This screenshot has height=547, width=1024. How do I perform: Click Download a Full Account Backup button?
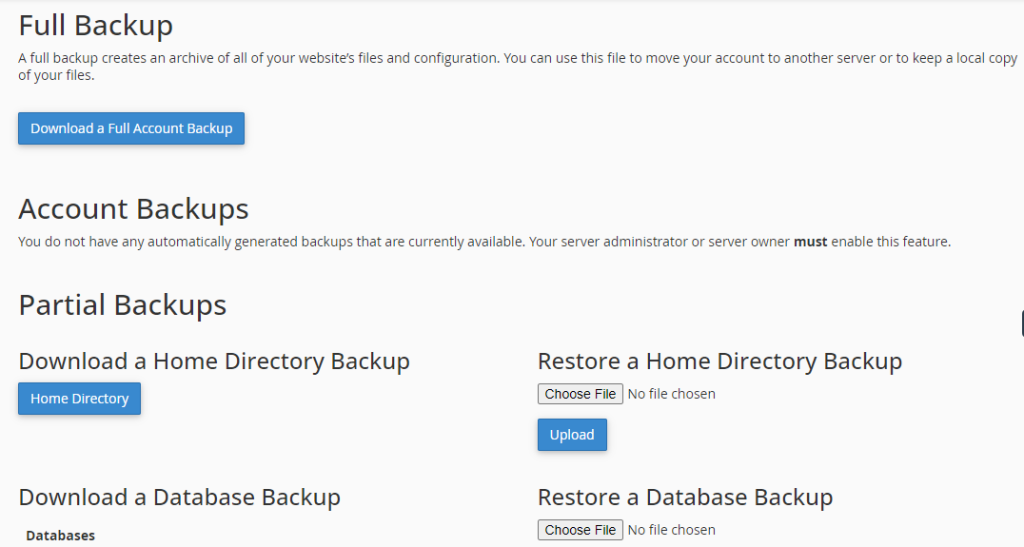pyautogui.click(x=131, y=128)
